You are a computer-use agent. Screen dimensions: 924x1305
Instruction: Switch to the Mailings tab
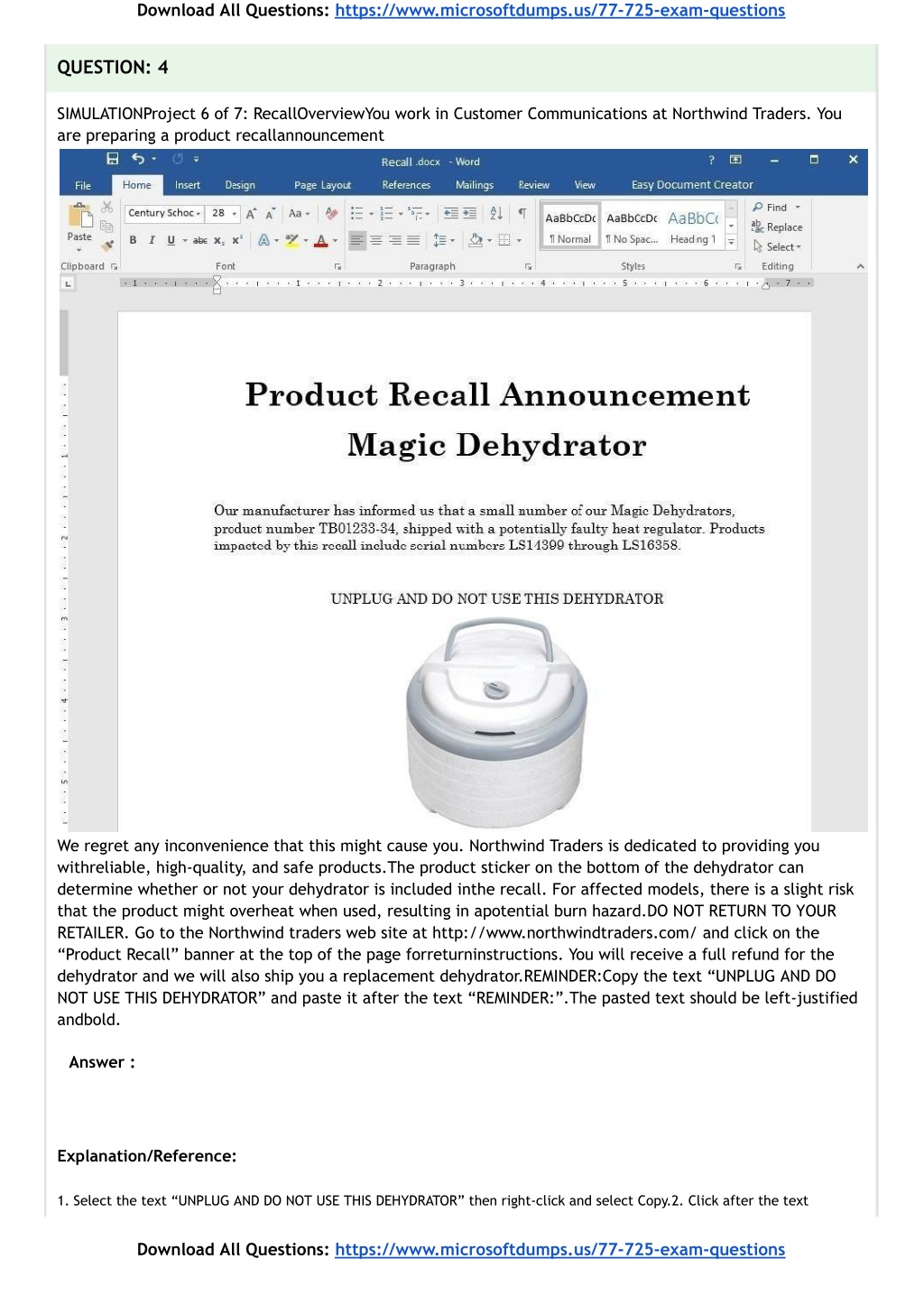pos(475,185)
